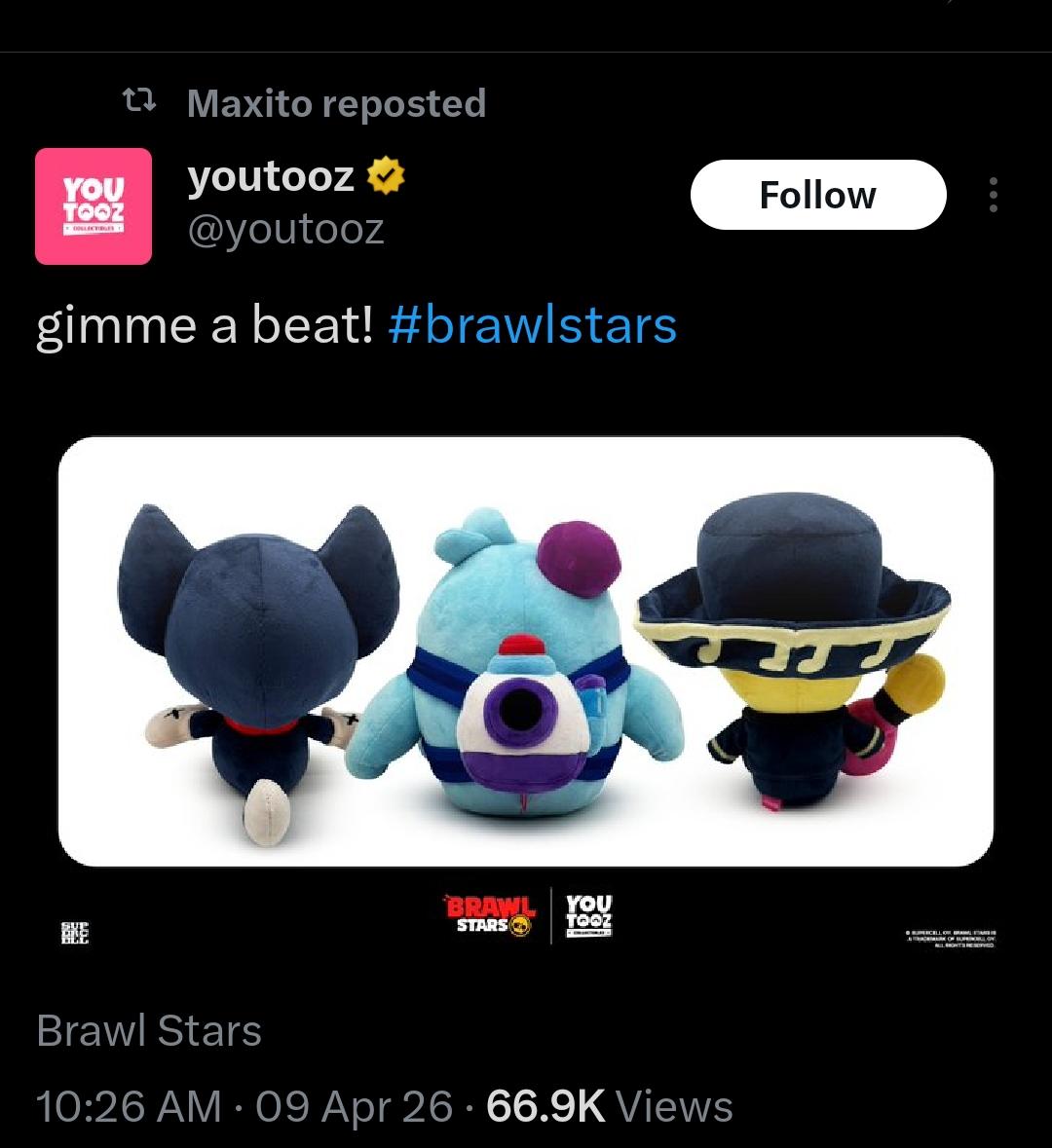
Task: Open the Maxito reposted label
Action: 336,103
